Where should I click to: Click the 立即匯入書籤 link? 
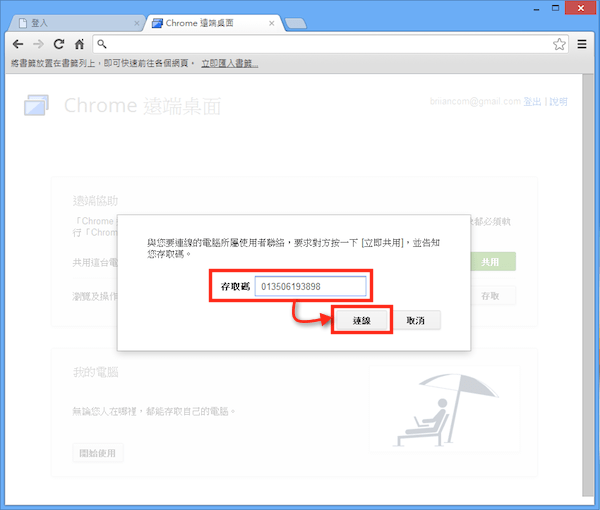(229, 63)
